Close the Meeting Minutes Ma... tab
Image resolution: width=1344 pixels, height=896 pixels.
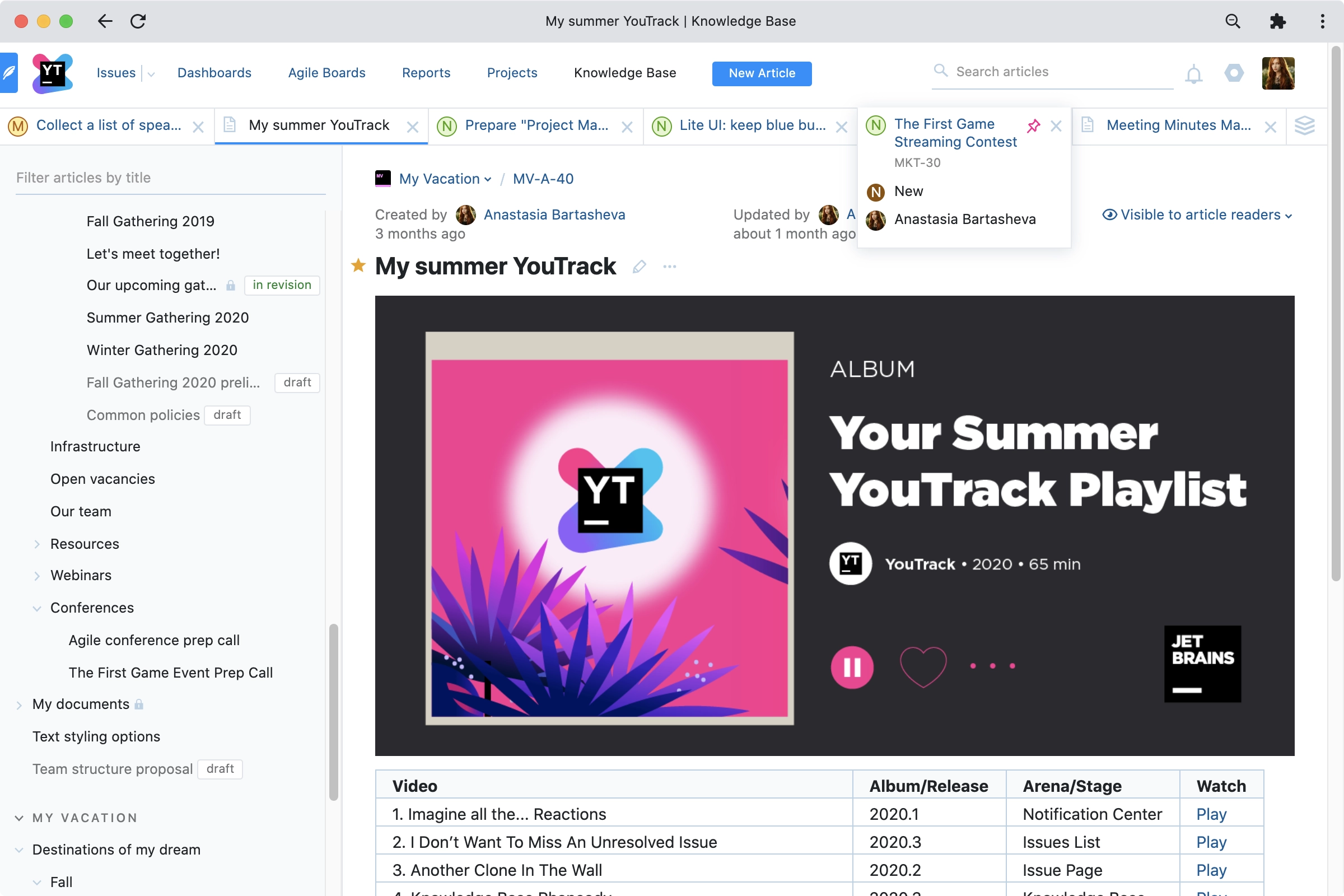pos(1270,127)
